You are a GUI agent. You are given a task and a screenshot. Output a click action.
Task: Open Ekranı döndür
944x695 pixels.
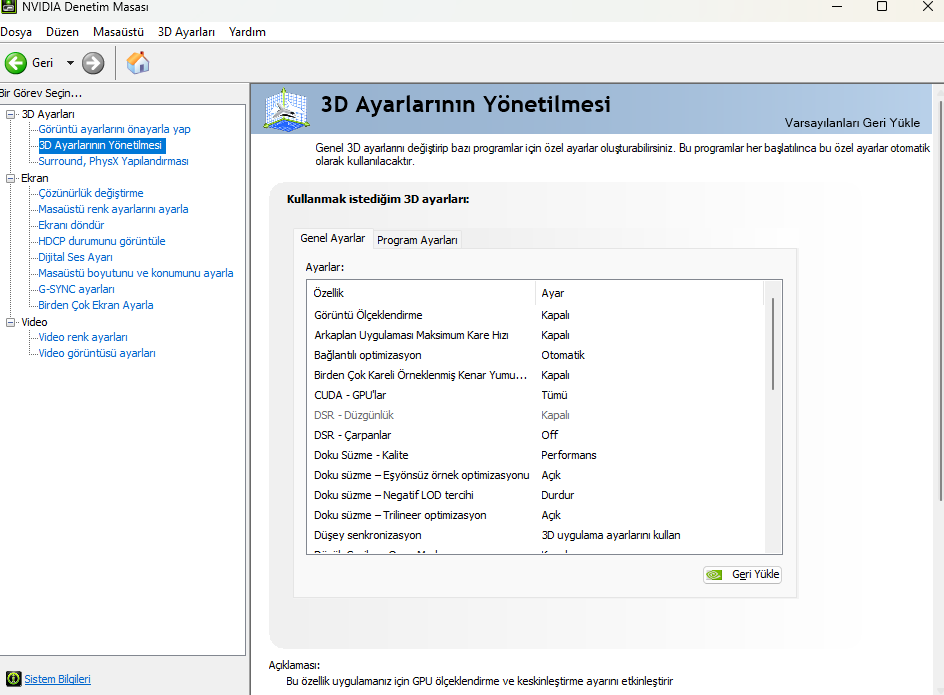click(71, 225)
